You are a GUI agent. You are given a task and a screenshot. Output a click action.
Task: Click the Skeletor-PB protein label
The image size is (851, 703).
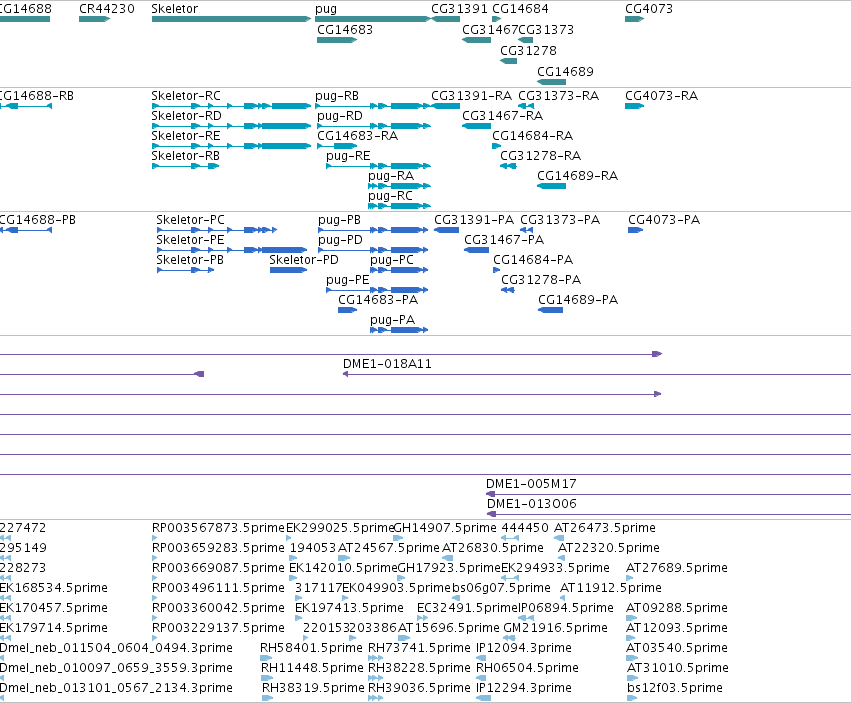(x=190, y=260)
